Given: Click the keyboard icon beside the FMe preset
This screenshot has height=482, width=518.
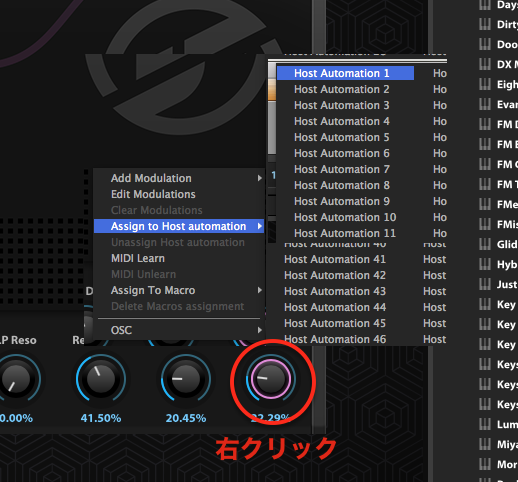Looking at the screenshot, I should coord(485,204).
